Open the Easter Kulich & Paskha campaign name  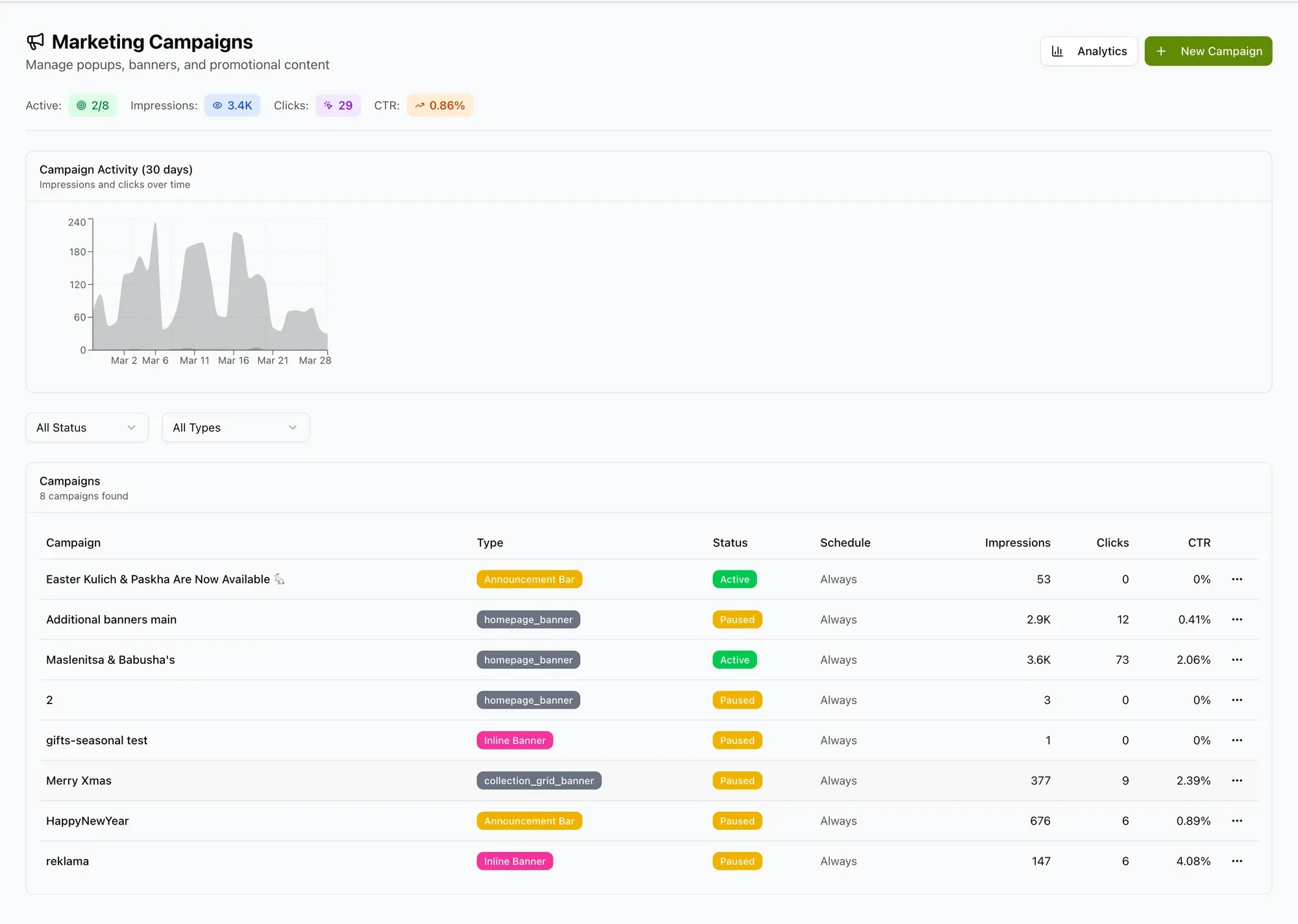click(x=165, y=579)
